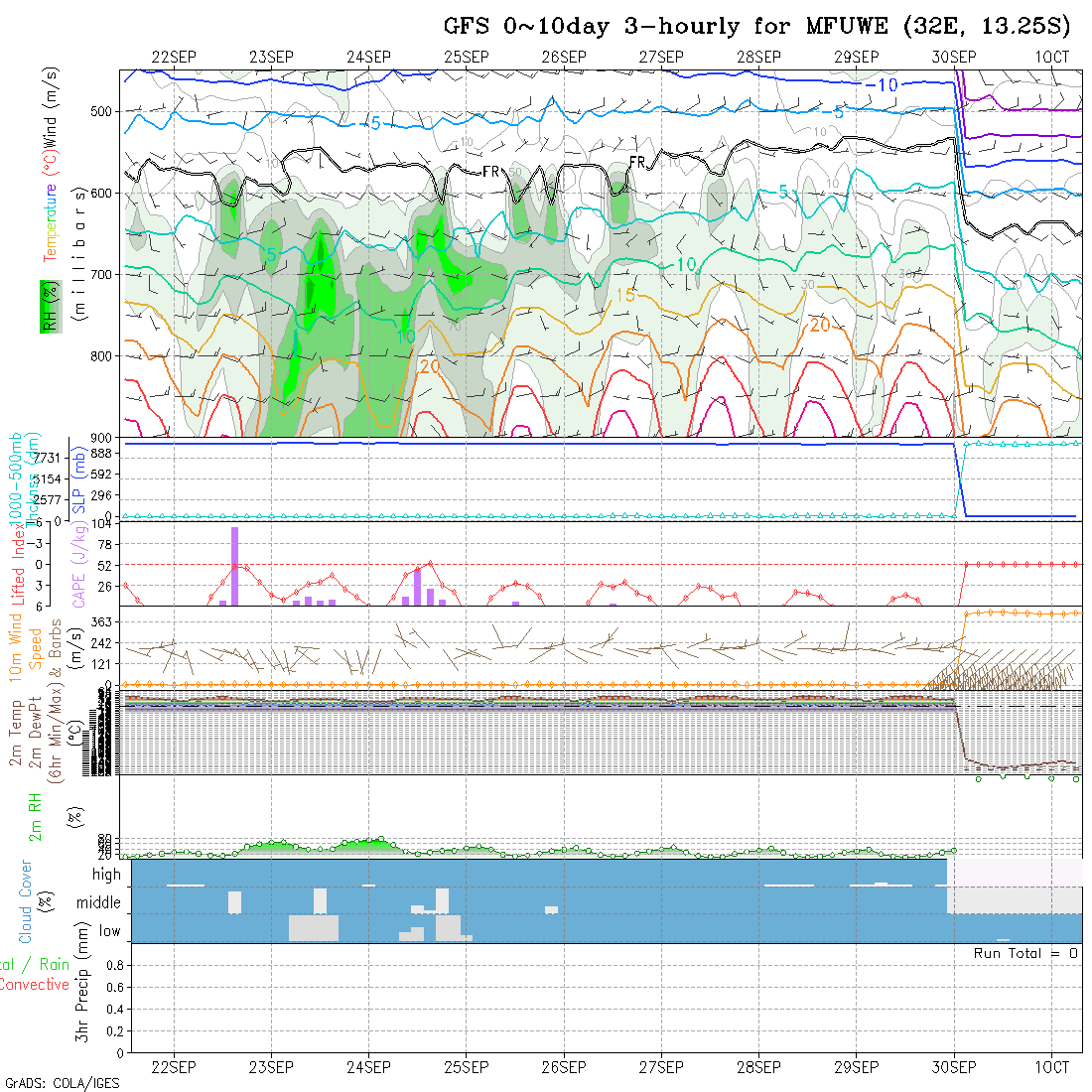
Task: Click the 2m RH axis label
Action: pyautogui.click(x=35, y=816)
